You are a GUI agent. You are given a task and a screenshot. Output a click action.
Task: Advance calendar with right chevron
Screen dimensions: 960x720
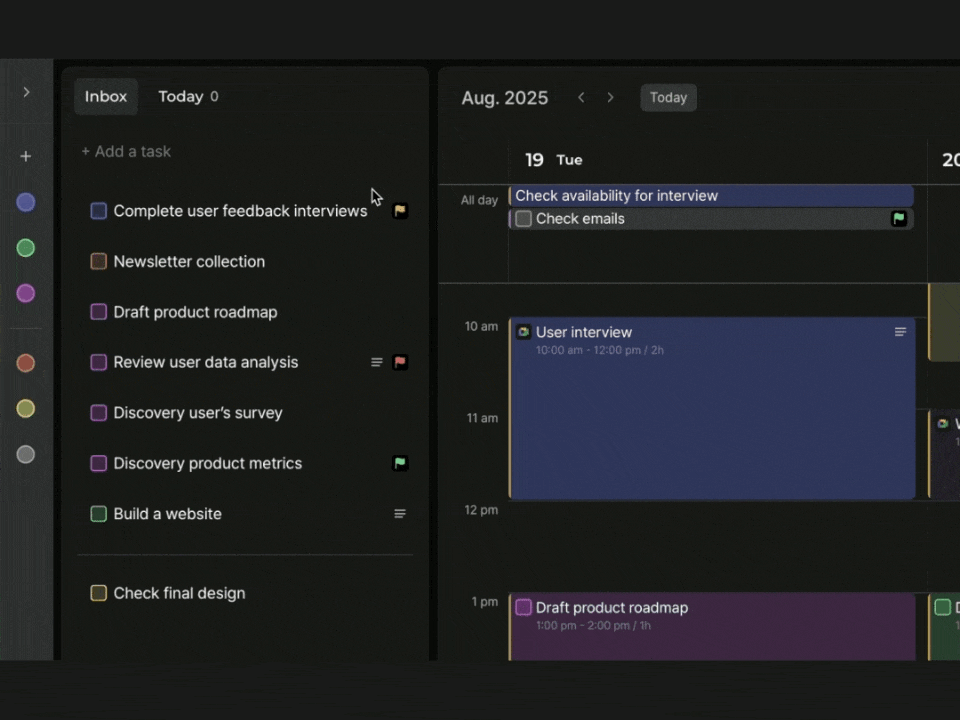point(610,98)
